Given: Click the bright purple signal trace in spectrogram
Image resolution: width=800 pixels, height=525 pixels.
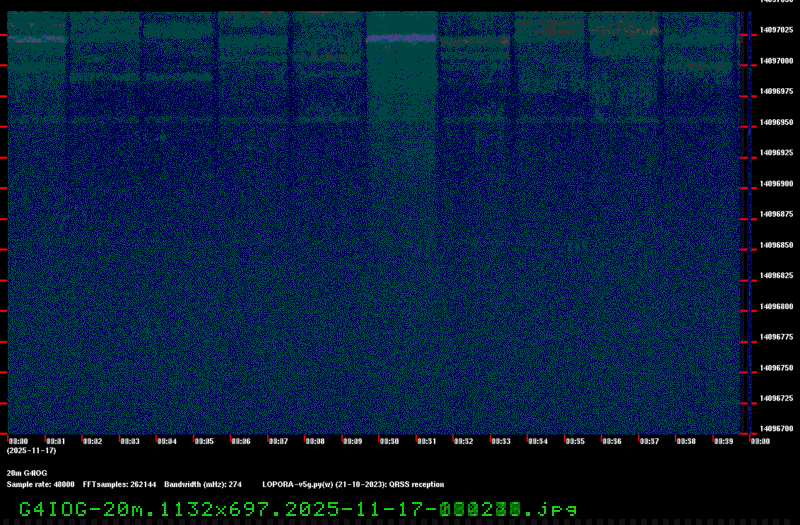Looking at the screenshot, I should click(x=402, y=38).
